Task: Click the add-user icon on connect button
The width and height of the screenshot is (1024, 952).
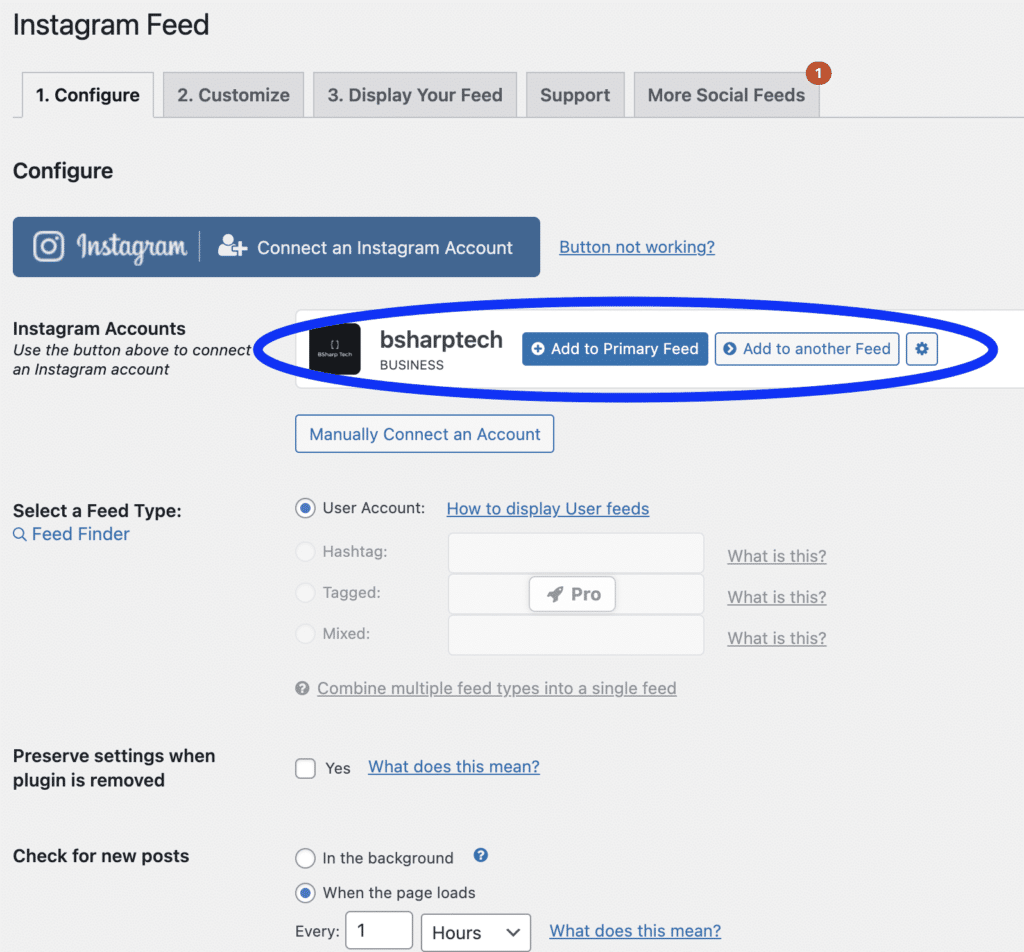Action: coord(232,246)
